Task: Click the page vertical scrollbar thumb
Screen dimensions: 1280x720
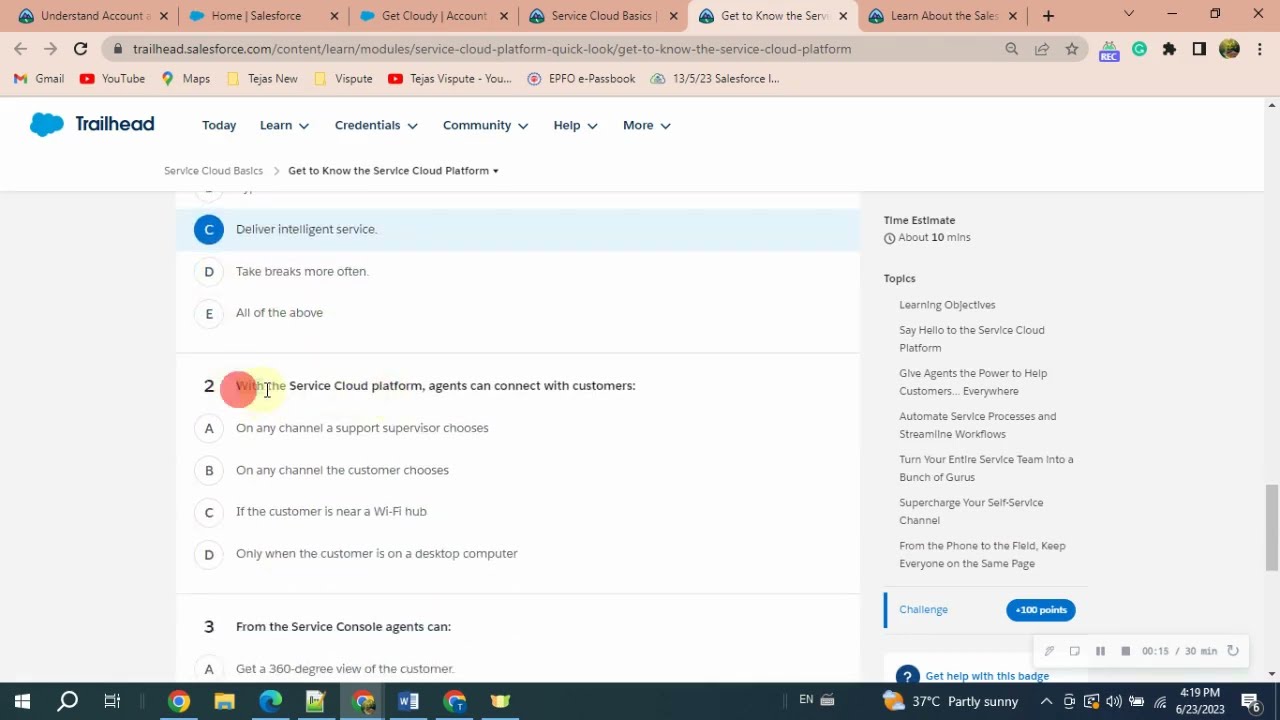Action: pyautogui.click(x=1272, y=527)
